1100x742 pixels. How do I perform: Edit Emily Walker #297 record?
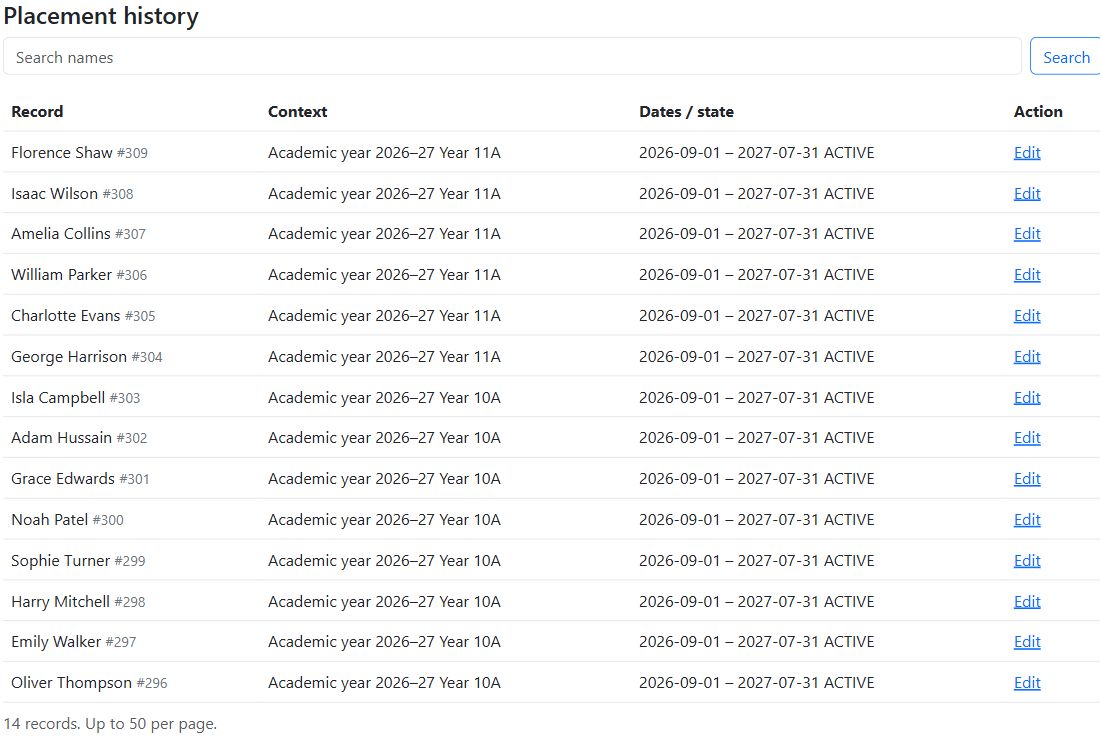pyautogui.click(x=1027, y=642)
